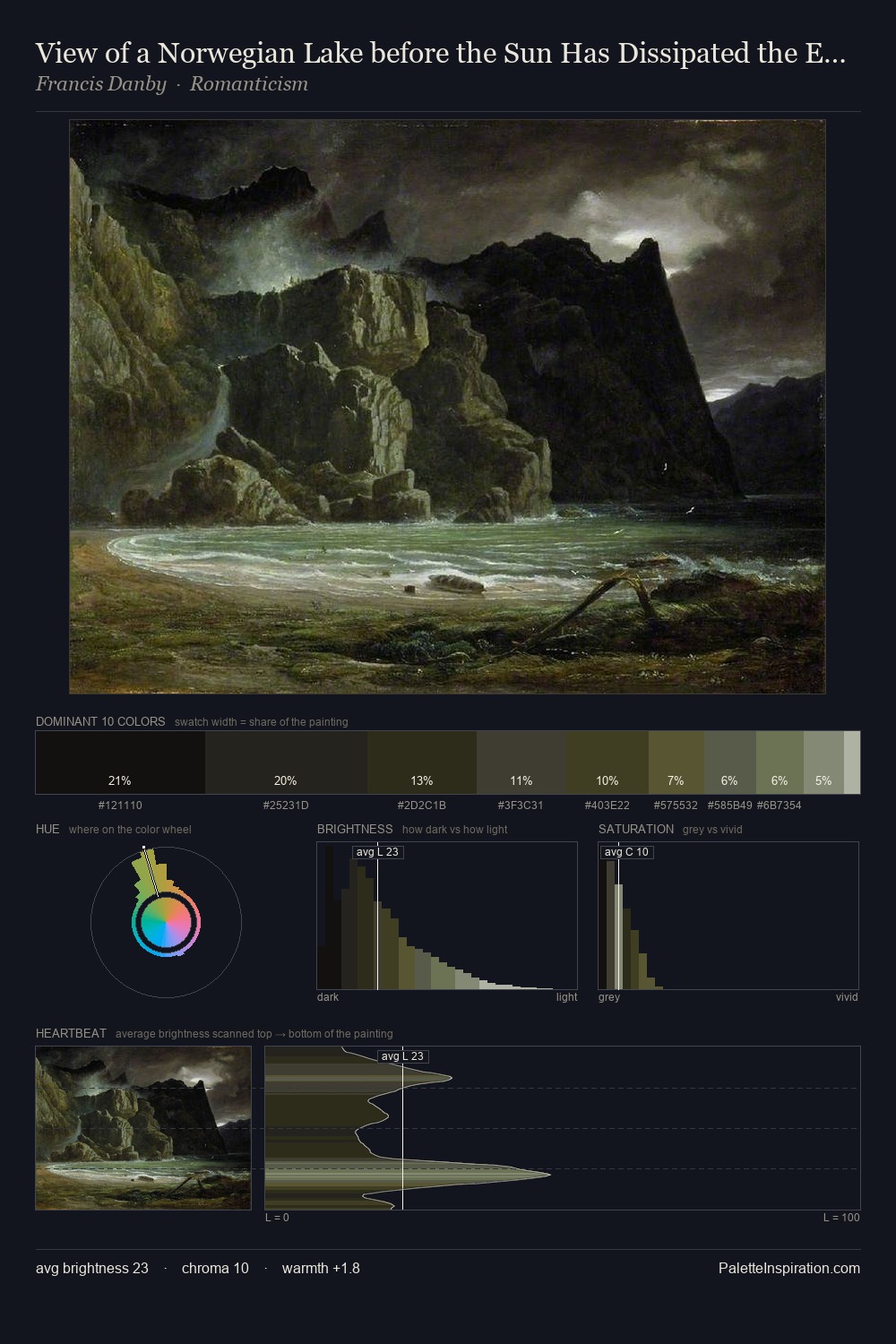Click the 'dark' axis label
896x1344 pixels.
(328, 997)
